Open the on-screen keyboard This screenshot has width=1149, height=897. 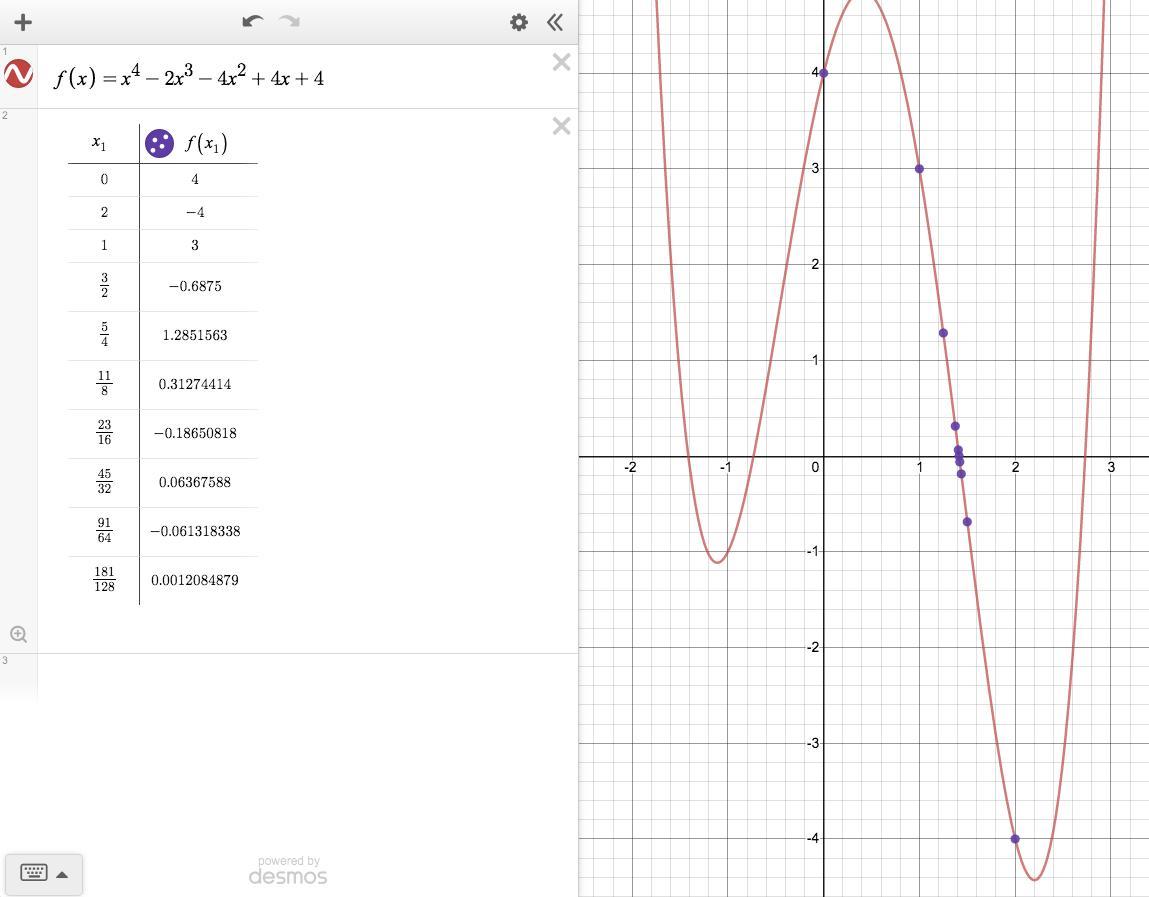pos(33,873)
